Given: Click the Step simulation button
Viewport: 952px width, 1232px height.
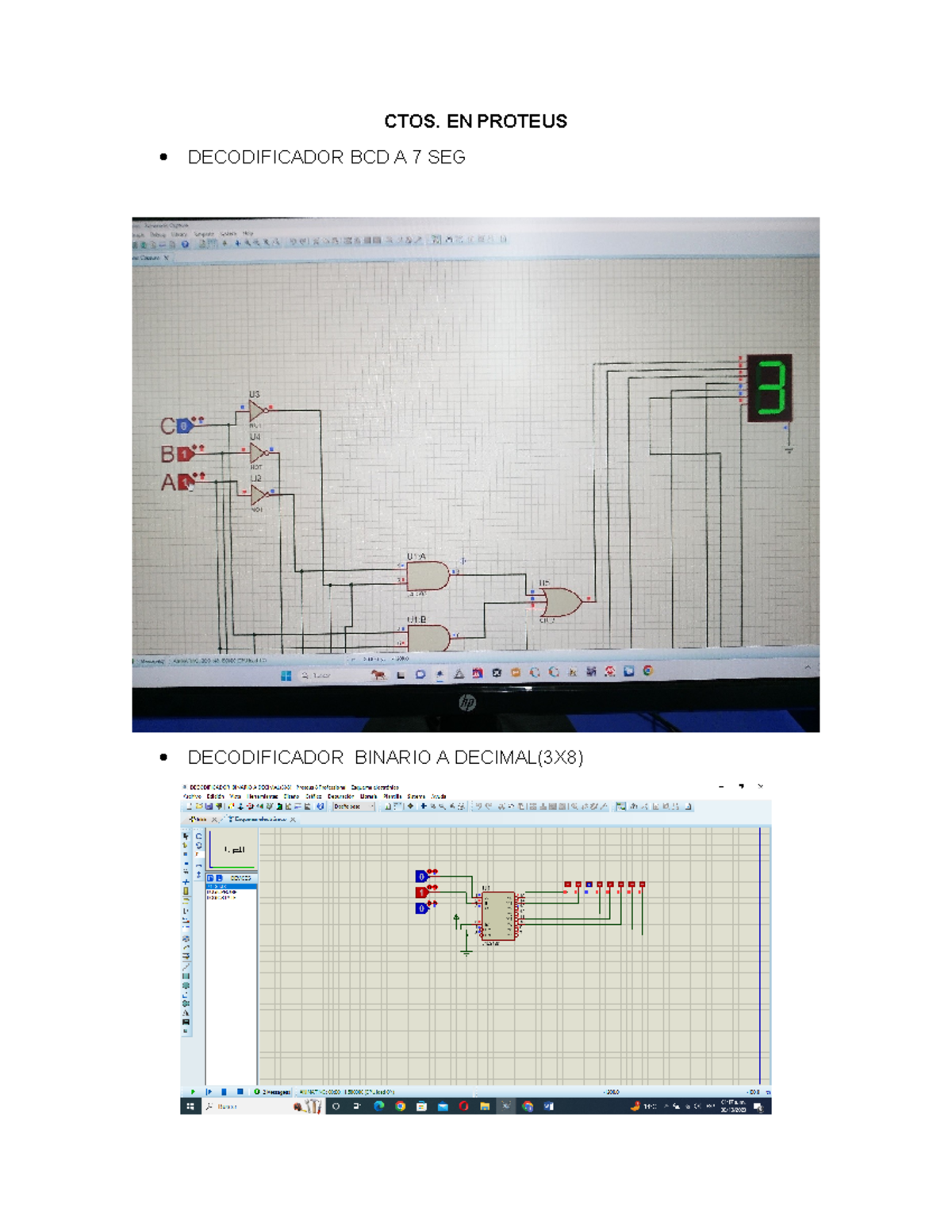Looking at the screenshot, I should 208,1092.
